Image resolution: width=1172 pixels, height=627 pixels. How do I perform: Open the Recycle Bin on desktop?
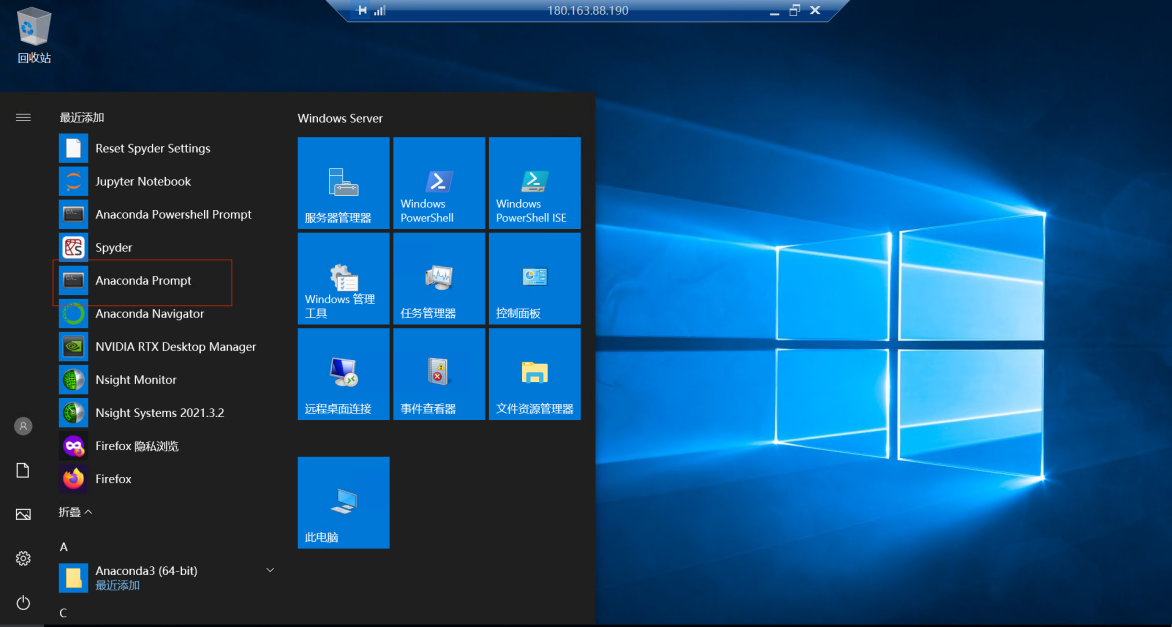tap(34, 35)
